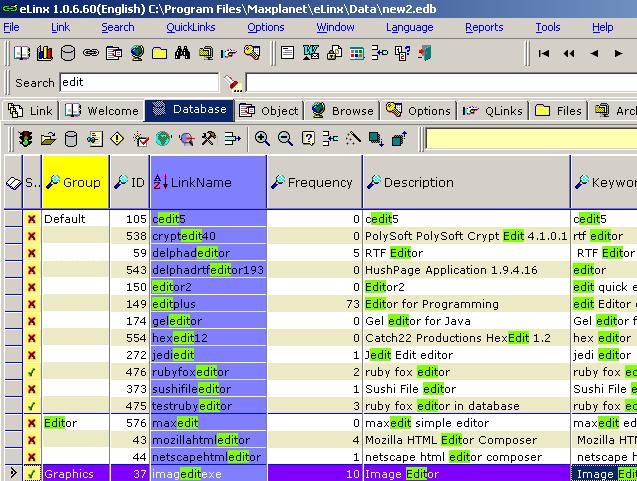This screenshot has width=637, height=481.
Task: Click the padlock document icon
Action: coord(334,53)
